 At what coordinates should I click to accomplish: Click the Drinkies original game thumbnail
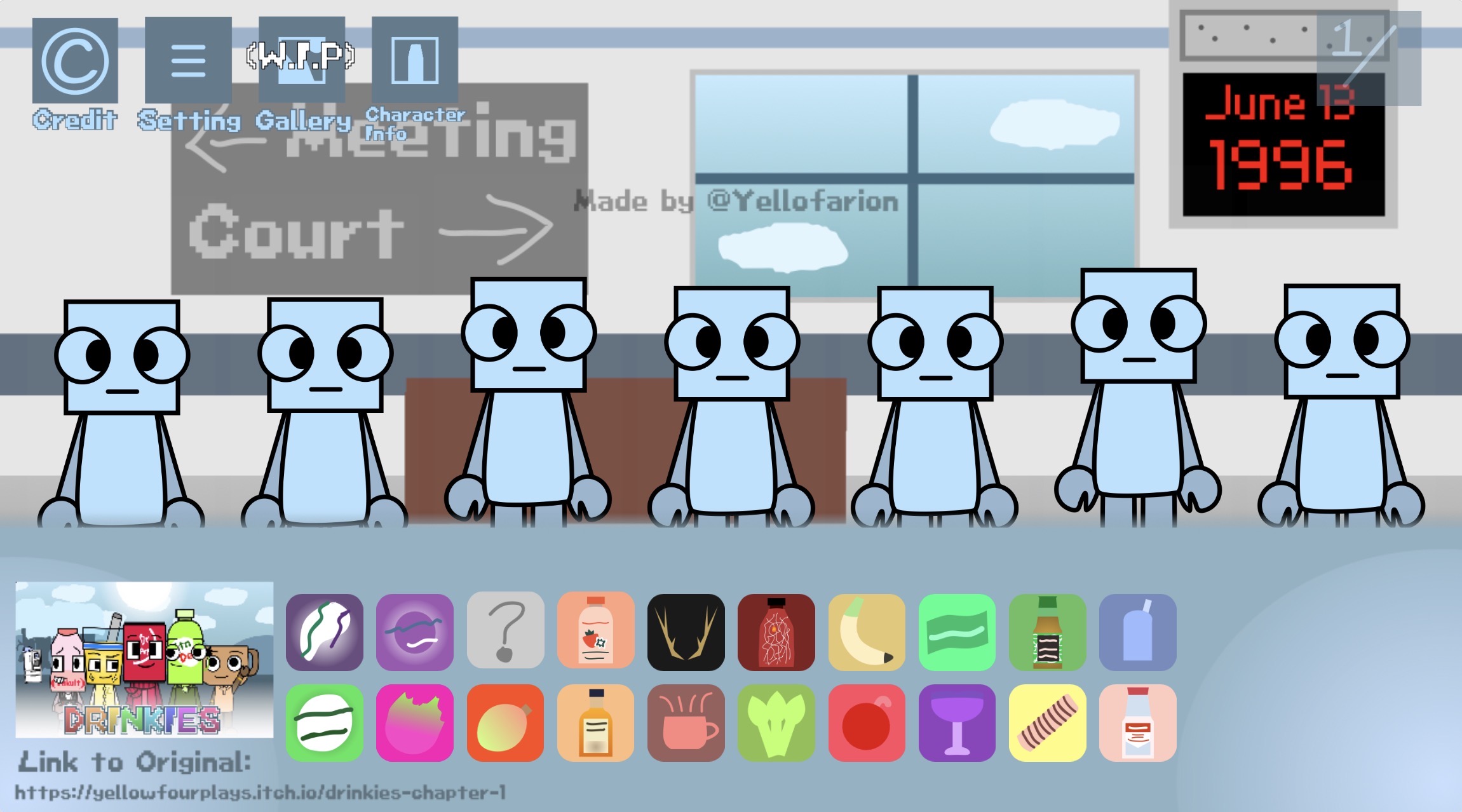(x=144, y=659)
